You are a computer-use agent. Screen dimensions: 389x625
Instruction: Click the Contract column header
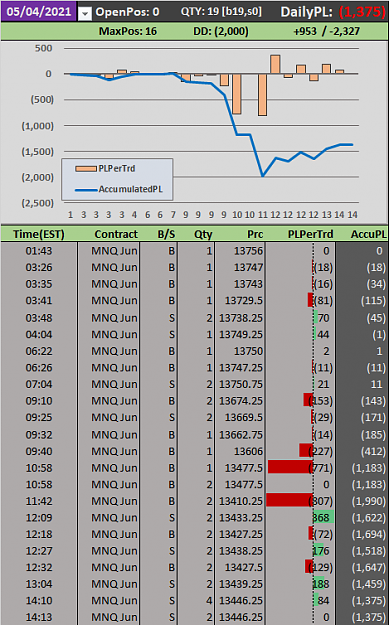tap(116, 234)
